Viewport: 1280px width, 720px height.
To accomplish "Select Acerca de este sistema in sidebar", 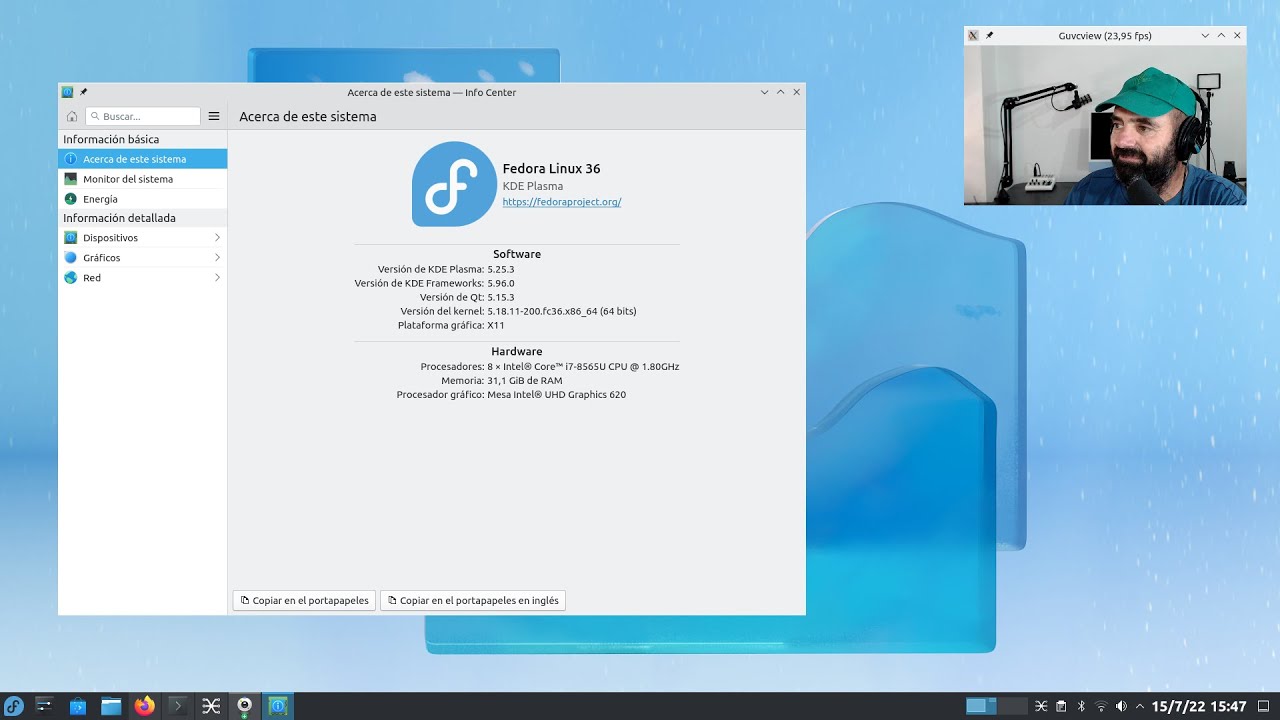I will point(143,159).
